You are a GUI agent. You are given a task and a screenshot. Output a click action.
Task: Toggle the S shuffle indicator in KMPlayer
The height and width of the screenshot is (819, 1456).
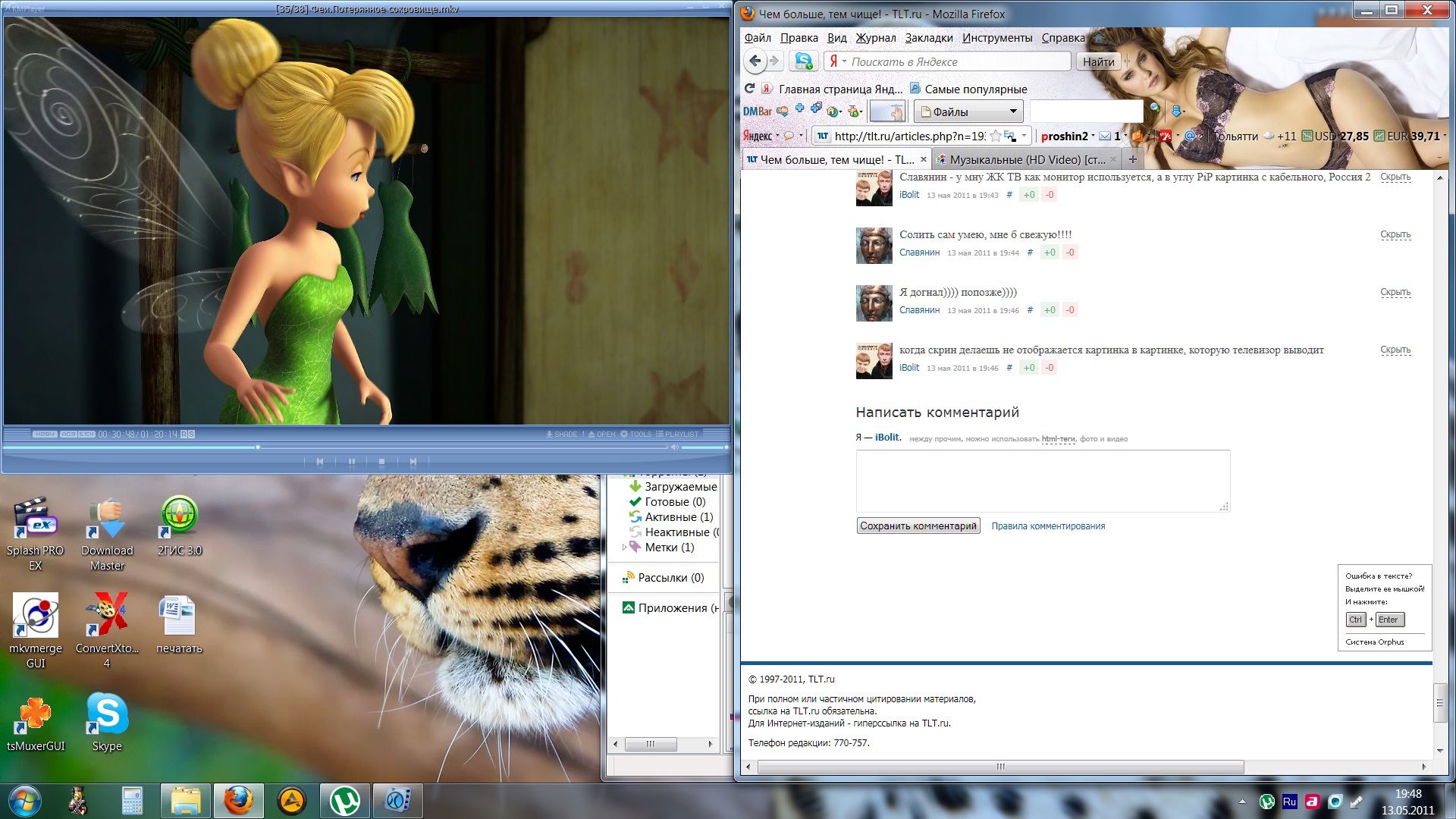[192, 435]
